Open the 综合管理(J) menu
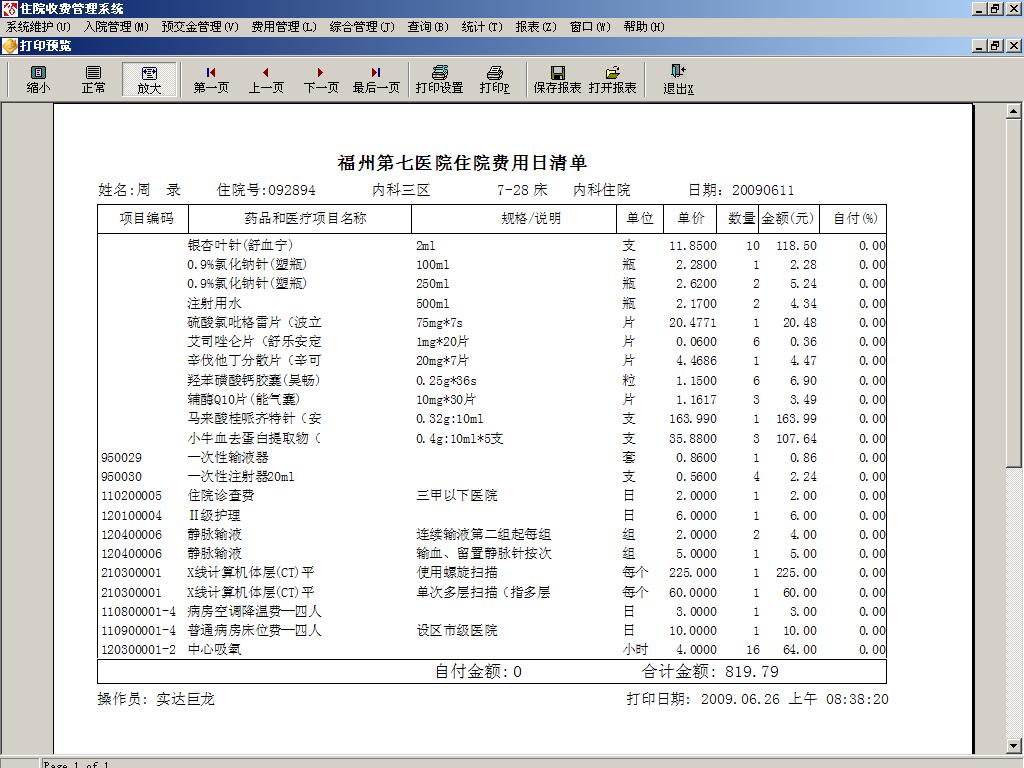 pos(362,27)
